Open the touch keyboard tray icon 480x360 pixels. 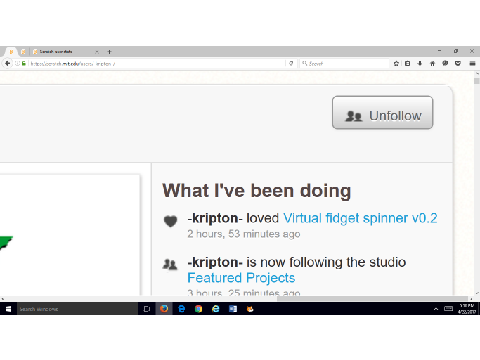448,309
